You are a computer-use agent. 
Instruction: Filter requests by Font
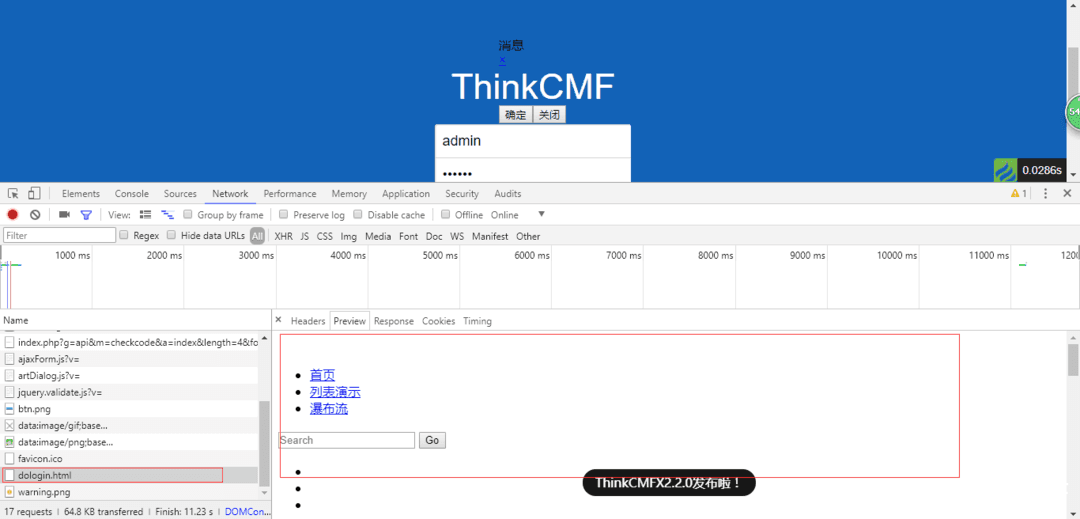click(408, 236)
